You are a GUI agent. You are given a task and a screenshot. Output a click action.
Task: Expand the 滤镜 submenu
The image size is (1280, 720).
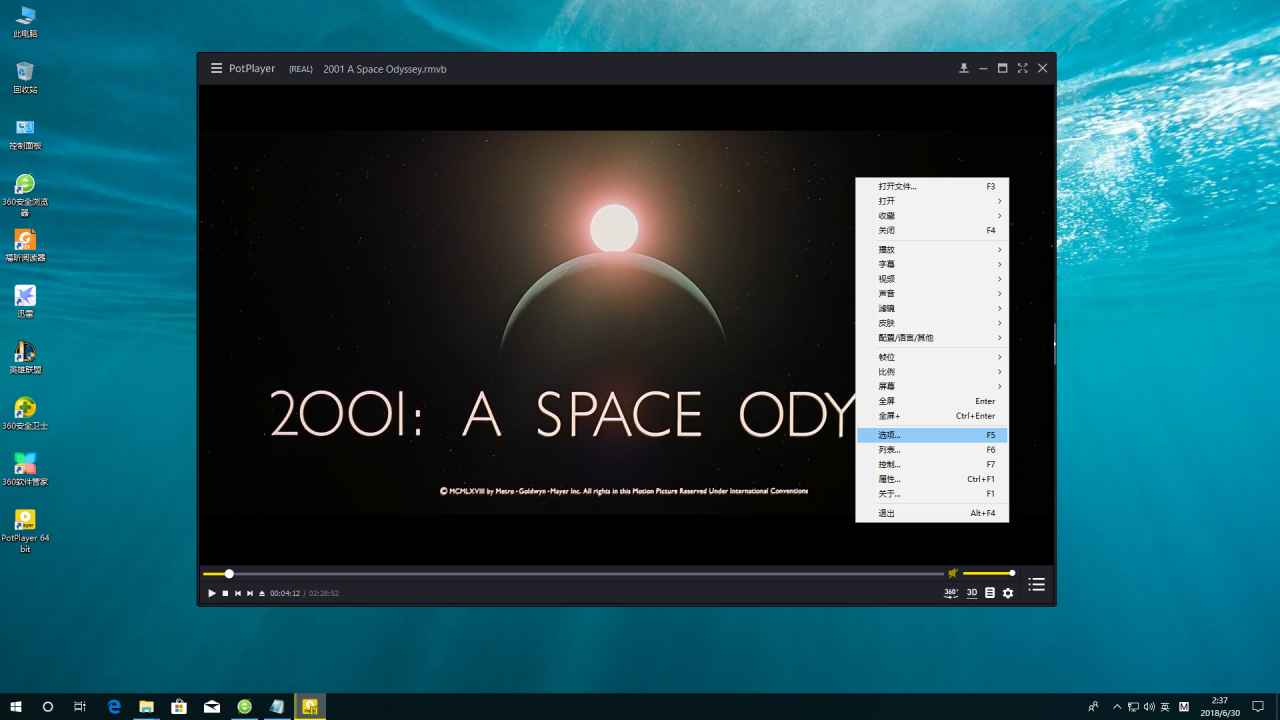[932, 308]
